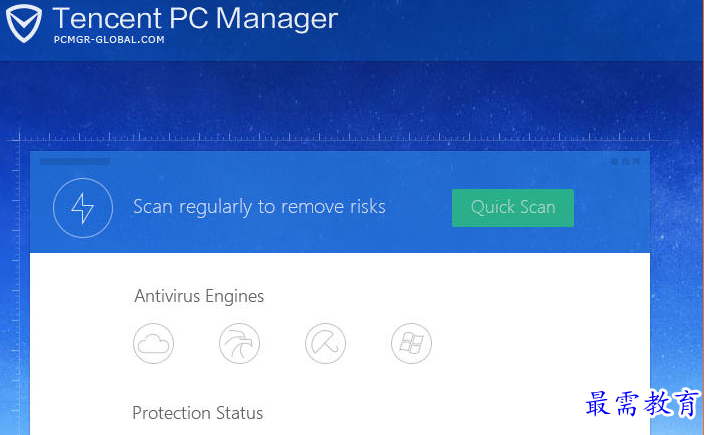Select the cloud antivirus engine icon
Screen dimensions: 707x435
click(153, 343)
